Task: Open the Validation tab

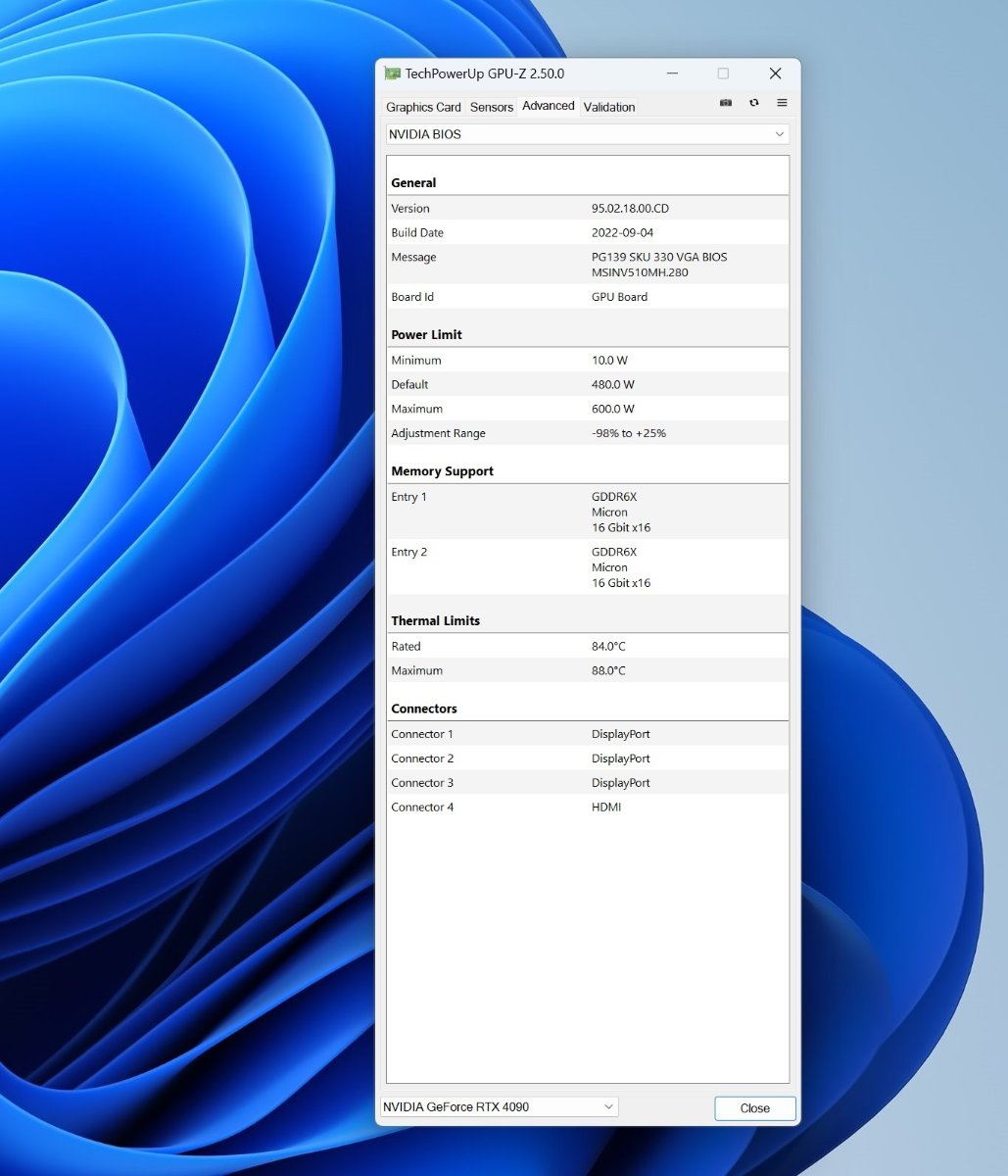Action: point(609,107)
